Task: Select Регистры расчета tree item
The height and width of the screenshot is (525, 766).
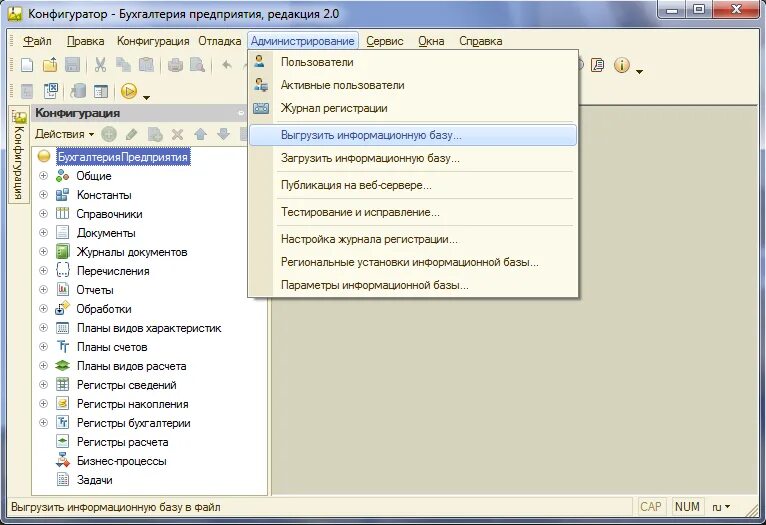Action: tap(123, 442)
